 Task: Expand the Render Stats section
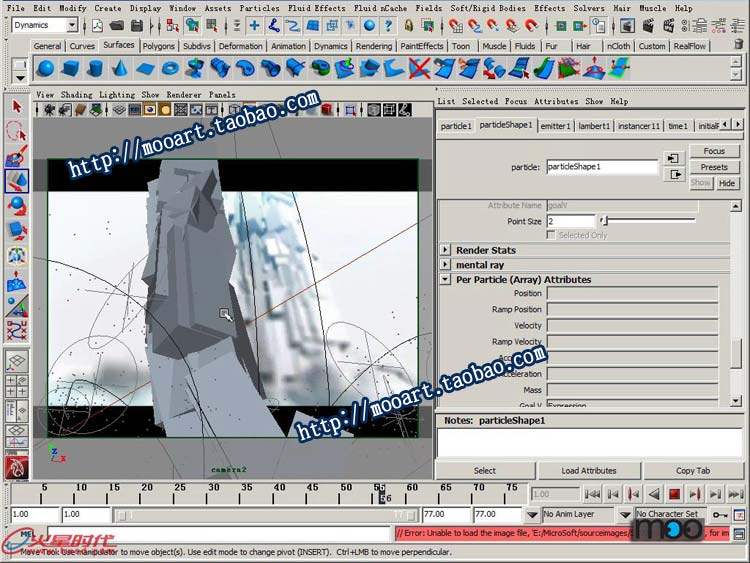(x=445, y=250)
